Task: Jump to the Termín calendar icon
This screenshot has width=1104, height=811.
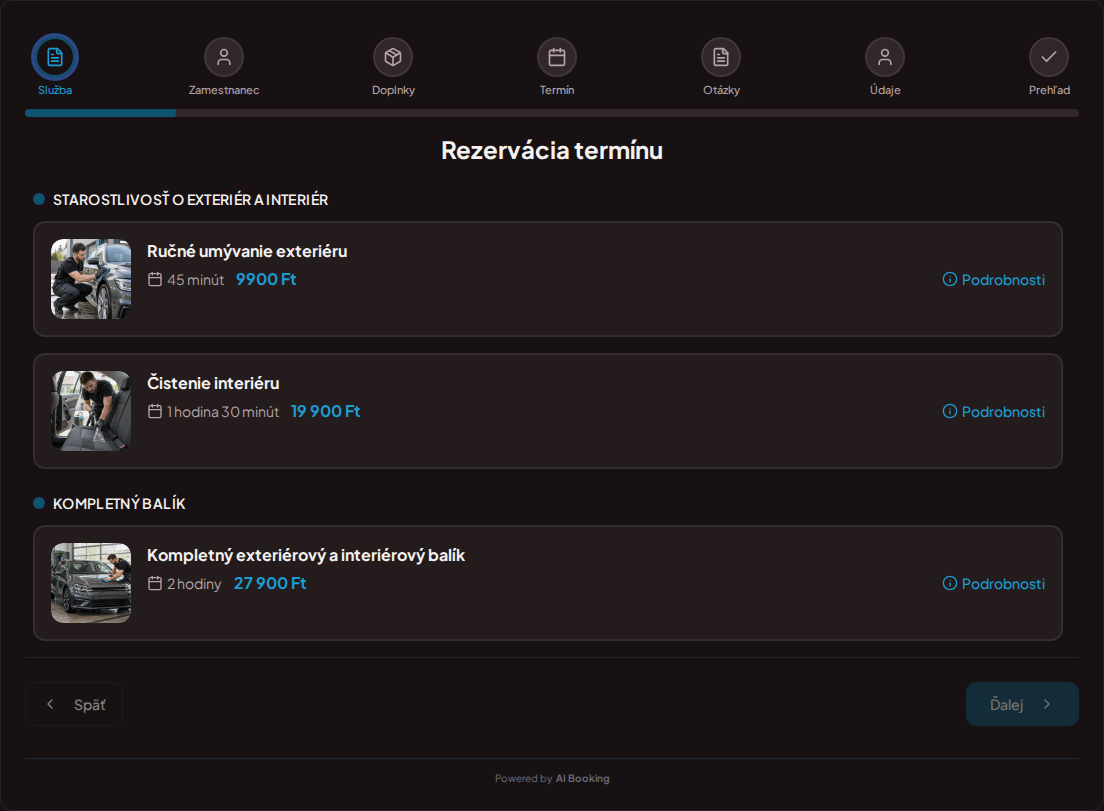Action: tap(557, 57)
